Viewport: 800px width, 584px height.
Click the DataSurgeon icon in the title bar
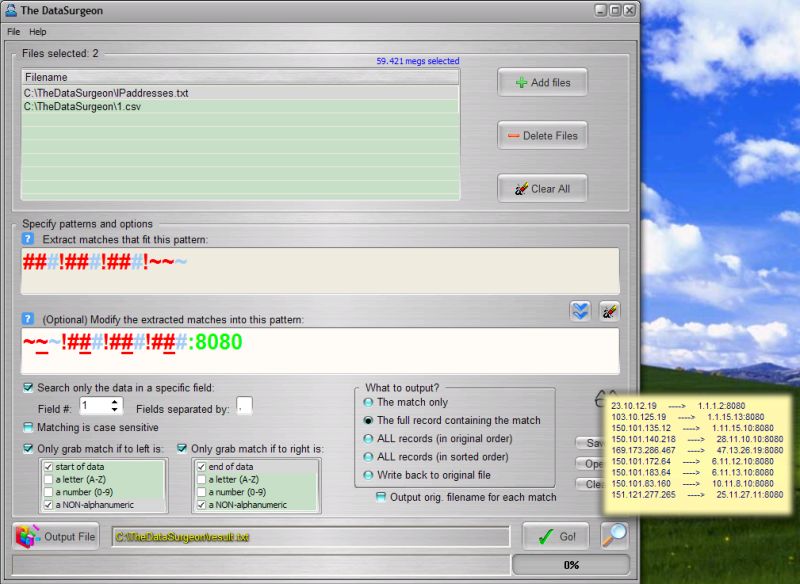click(x=11, y=10)
